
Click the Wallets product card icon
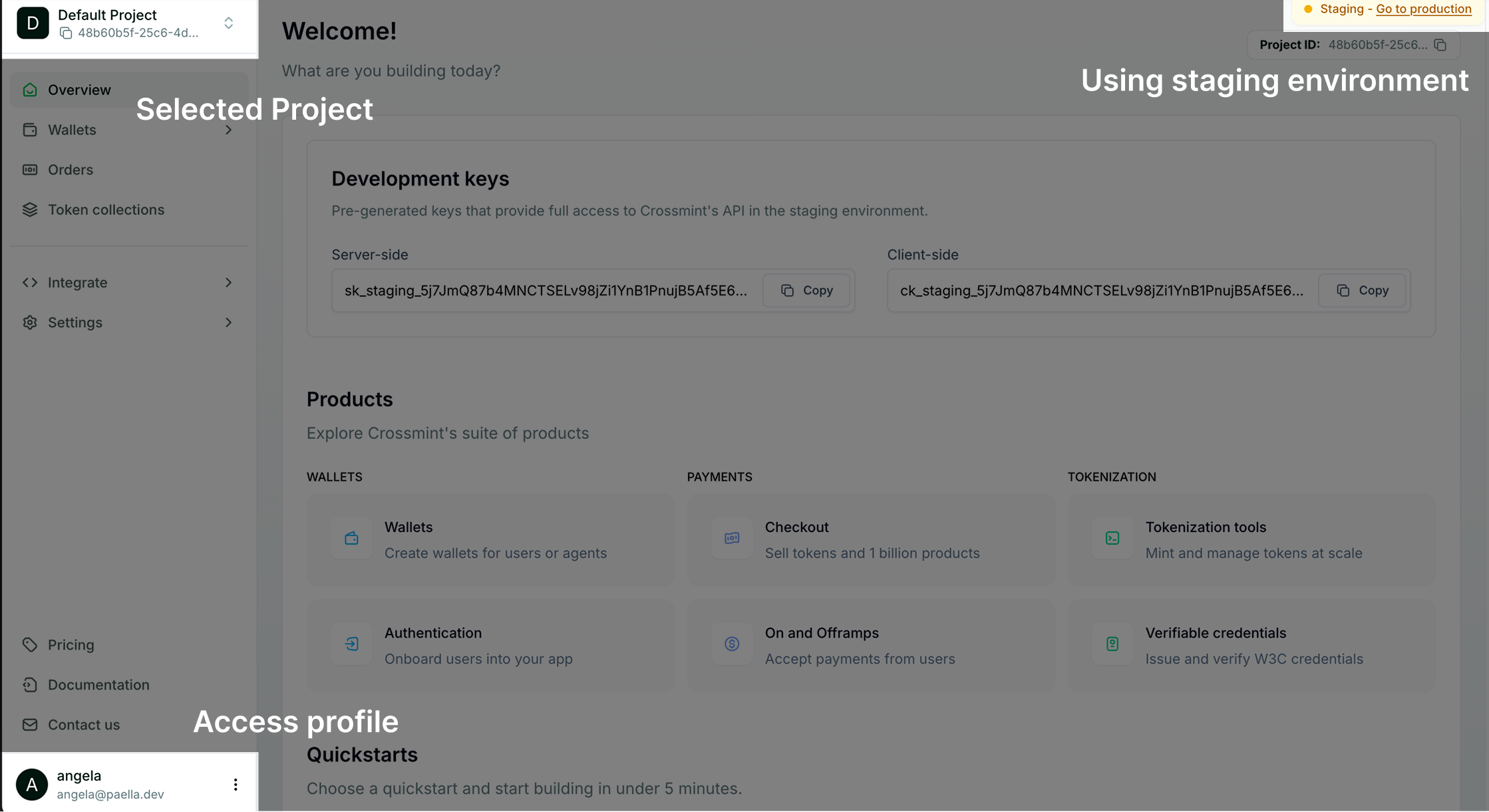tap(352, 539)
